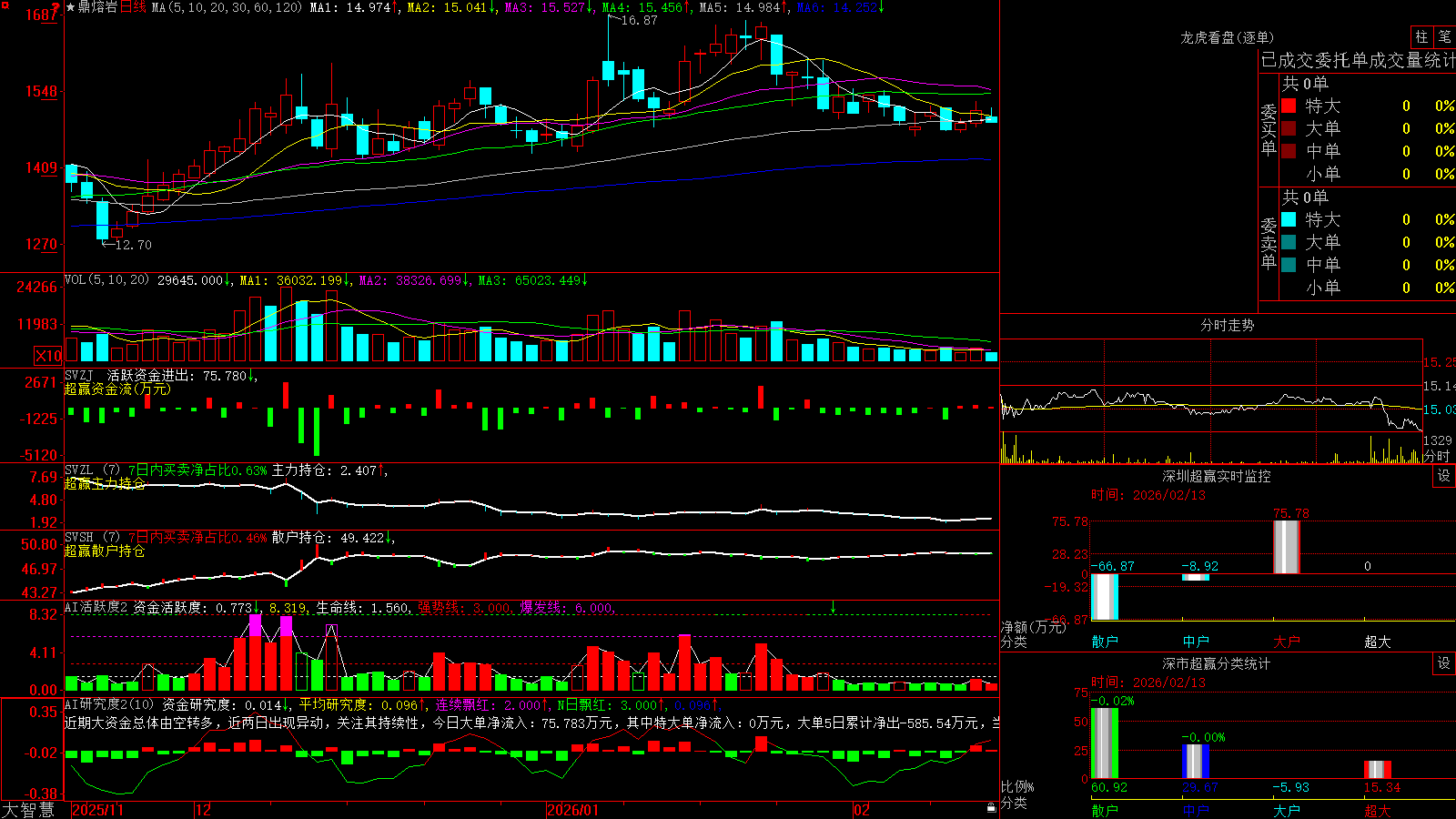Jump to the 2025/11 date marker
This screenshot has width=1456, height=819.
pyautogui.click(x=97, y=810)
